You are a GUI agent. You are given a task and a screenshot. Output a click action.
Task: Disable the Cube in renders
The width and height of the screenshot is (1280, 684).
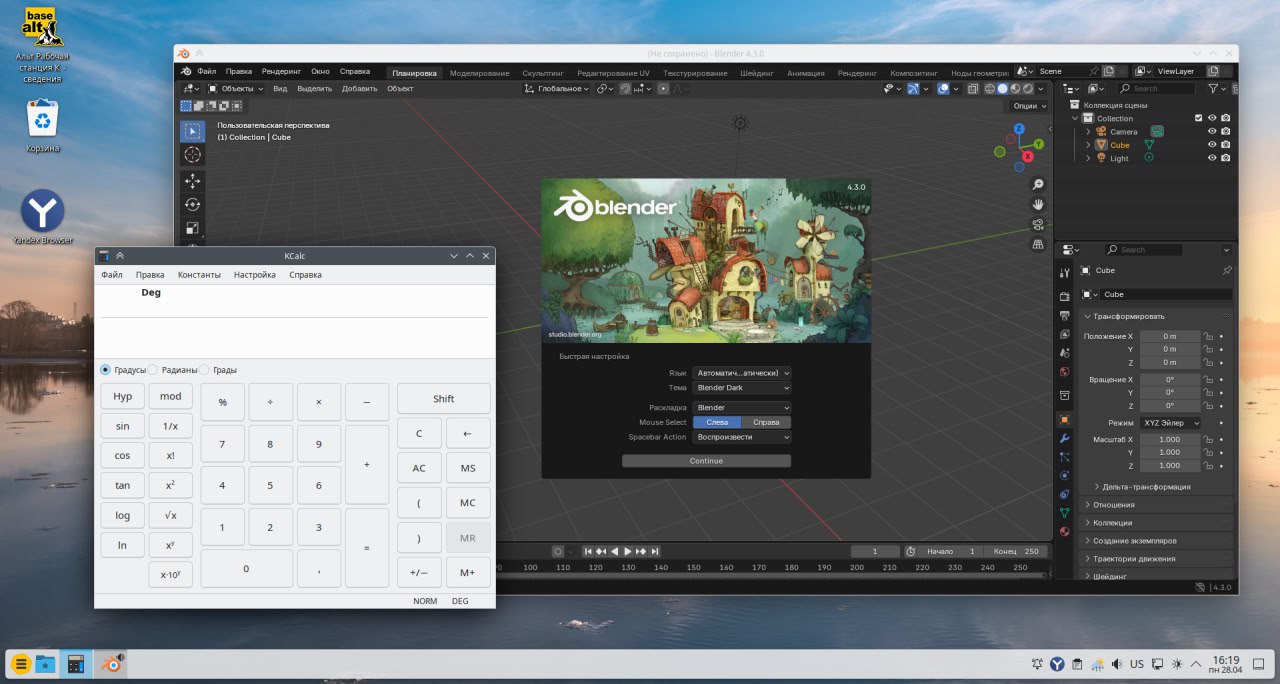point(1225,145)
